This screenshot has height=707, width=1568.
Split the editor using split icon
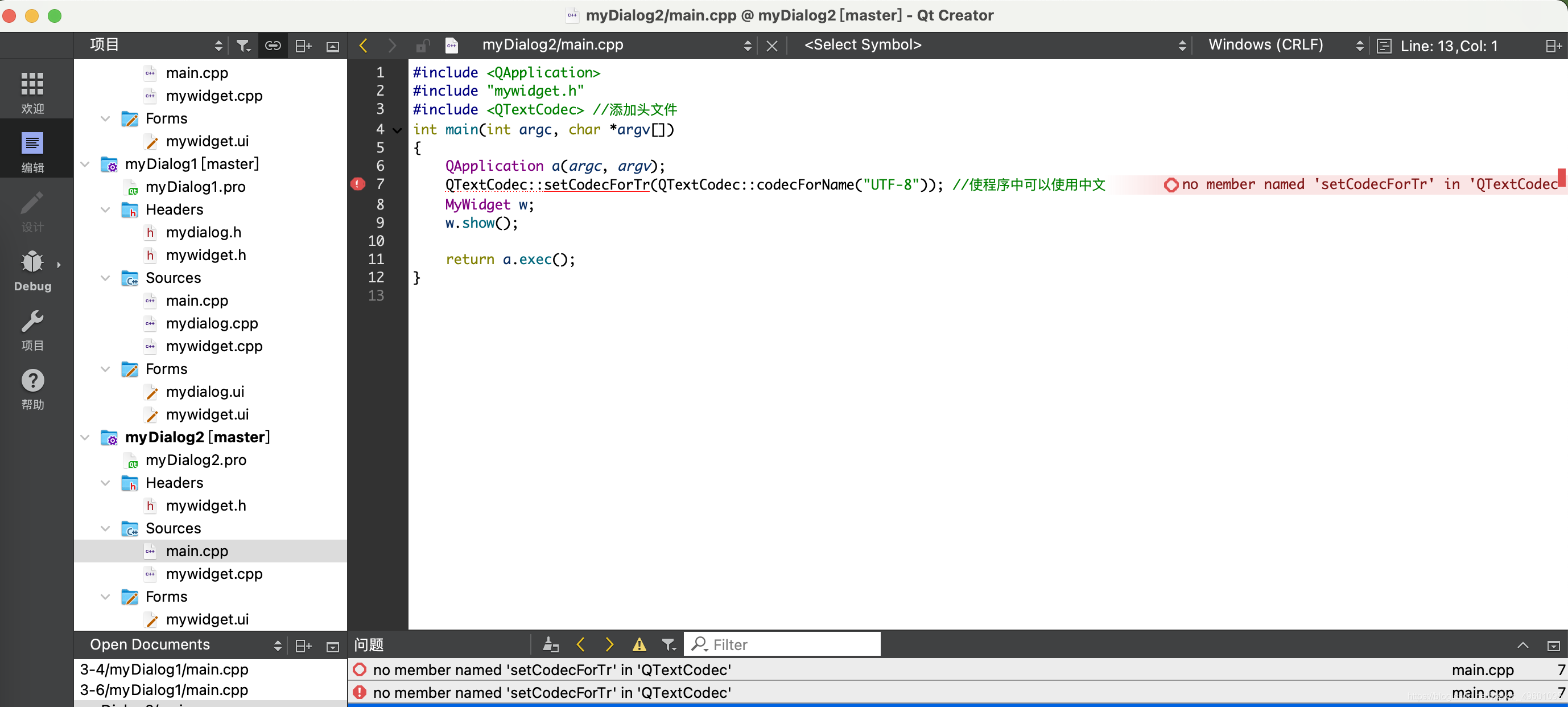1554,45
